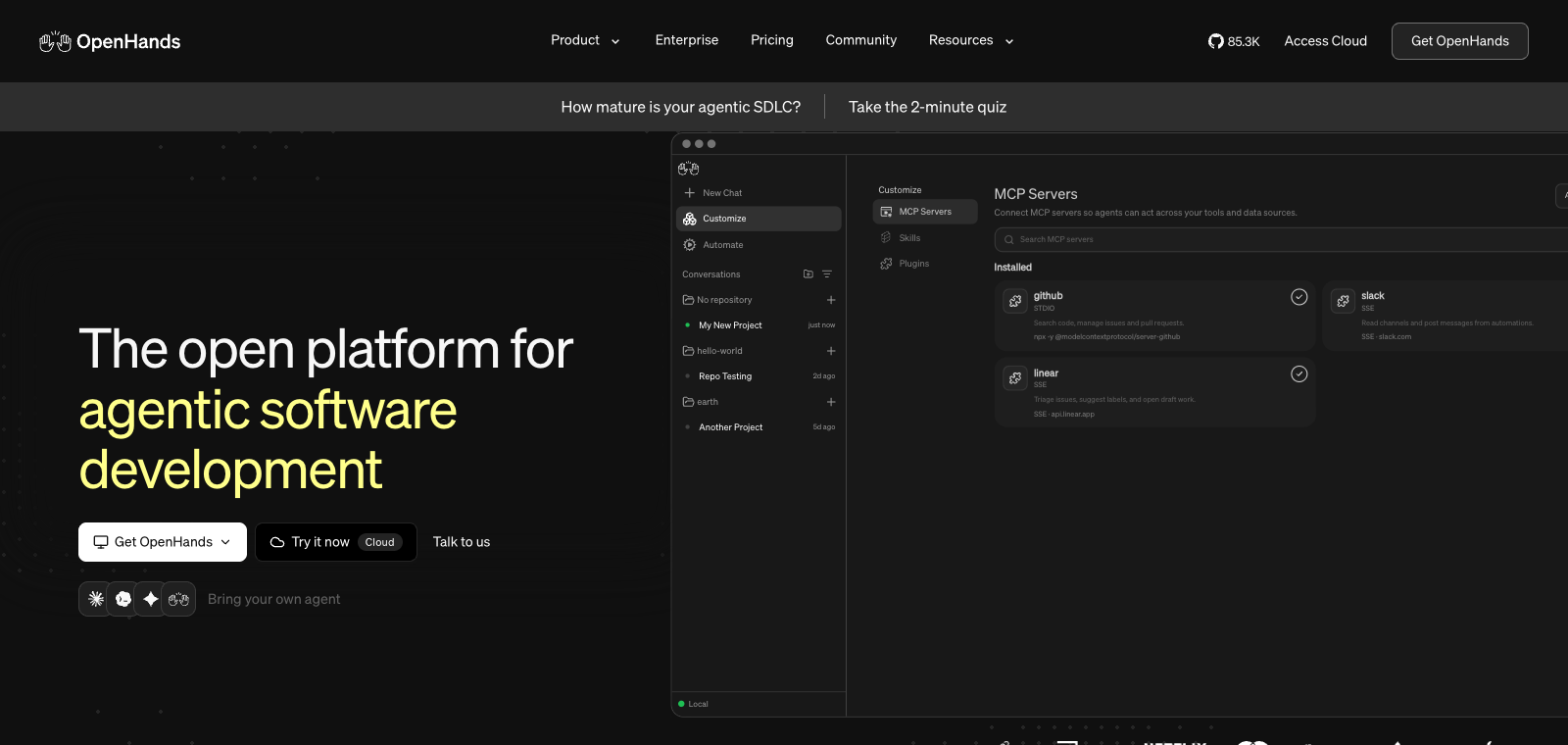This screenshot has width=1568, height=745.
Task: Click Take the 2-minute quiz
Action: click(927, 107)
